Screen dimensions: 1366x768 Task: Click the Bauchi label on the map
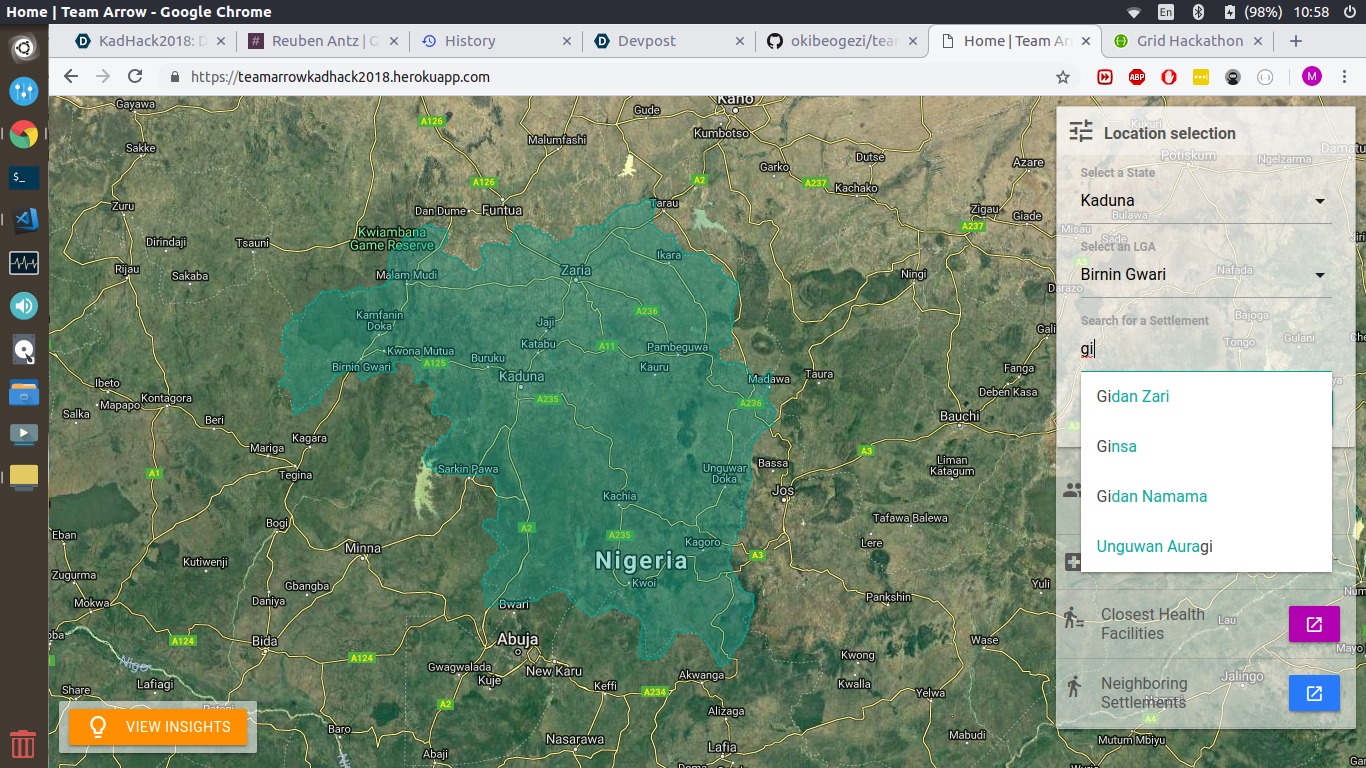point(960,415)
